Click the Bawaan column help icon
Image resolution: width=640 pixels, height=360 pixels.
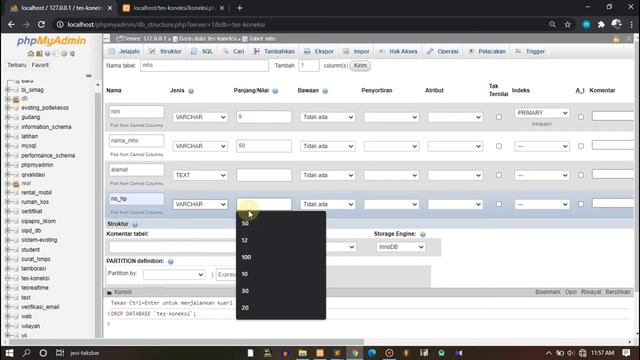click(325, 91)
